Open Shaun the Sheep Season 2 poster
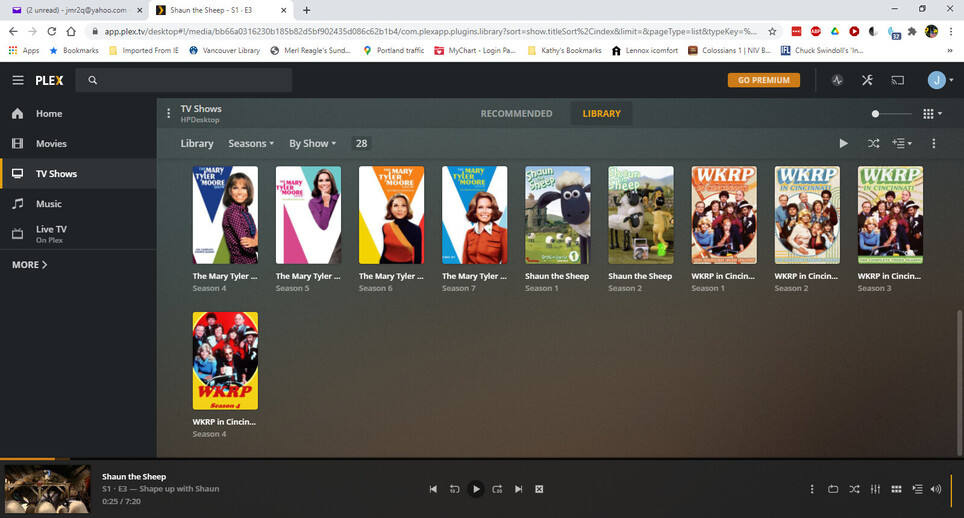This screenshot has height=518, width=964. click(641, 215)
